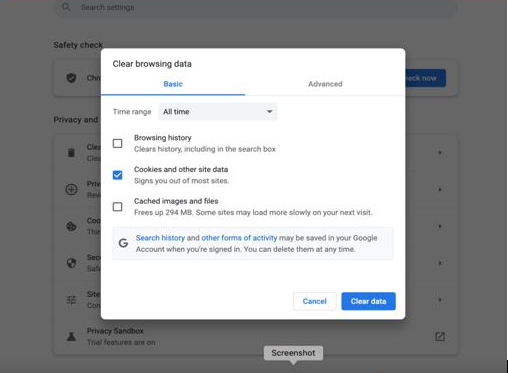The height and width of the screenshot is (373, 508).
Task: Click the Site settings sliders icon
Action: click(x=71, y=300)
